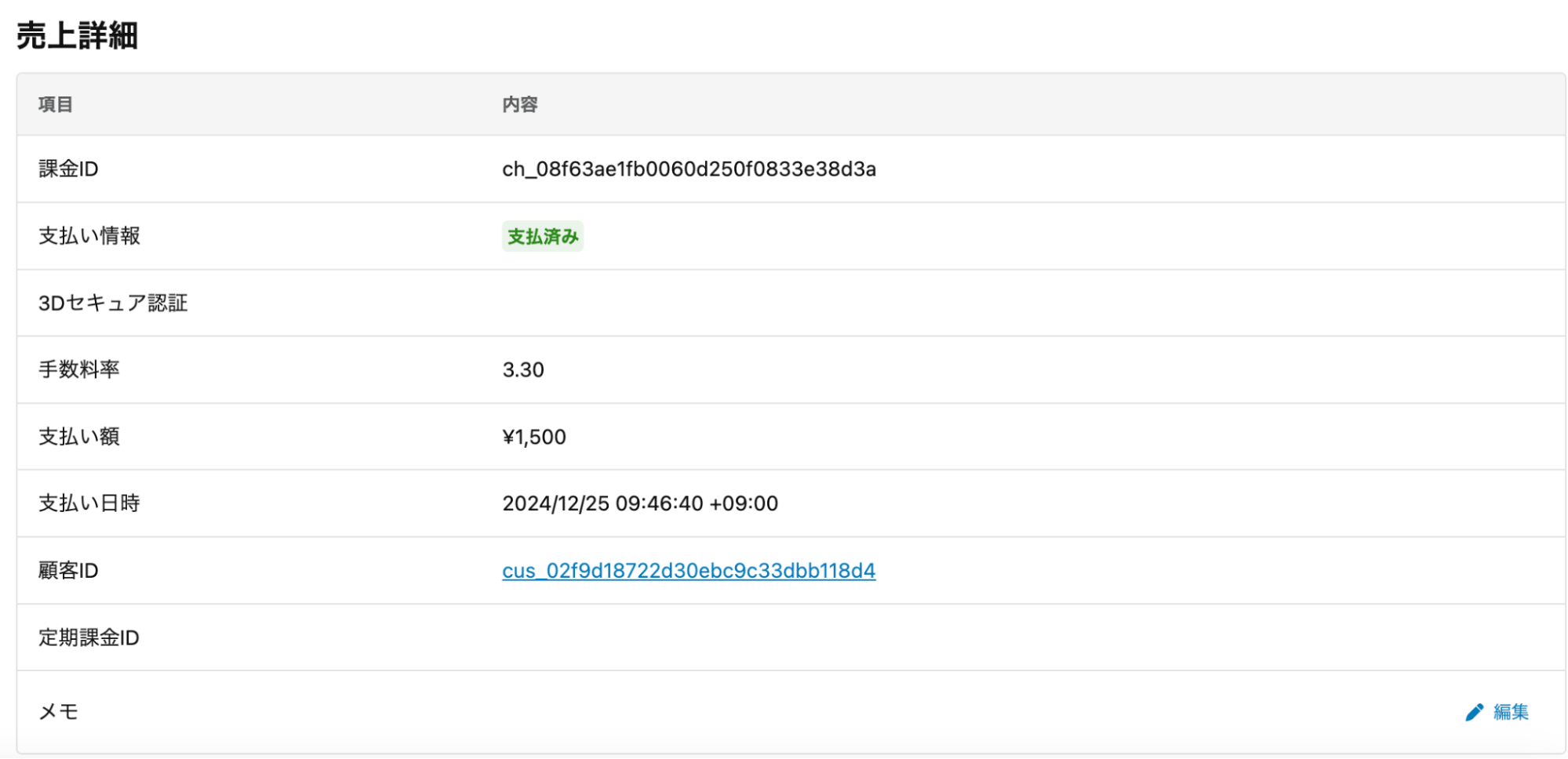Click the 顧客ID row label
This screenshot has width=1568, height=759.
pyautogui.click(x=68, y=571)
